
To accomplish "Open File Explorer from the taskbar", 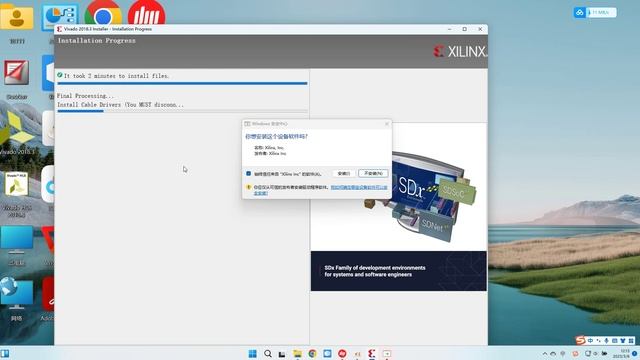I will coord(297,353).
